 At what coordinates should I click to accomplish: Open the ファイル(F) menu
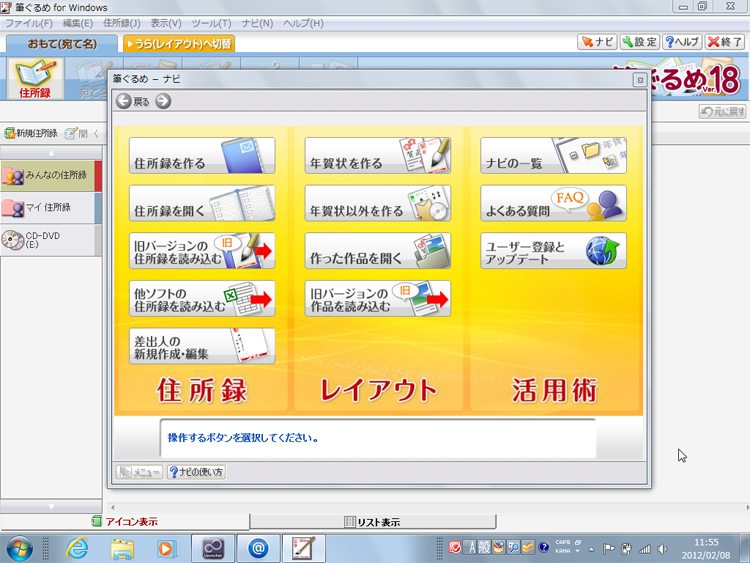click(29, 23)
